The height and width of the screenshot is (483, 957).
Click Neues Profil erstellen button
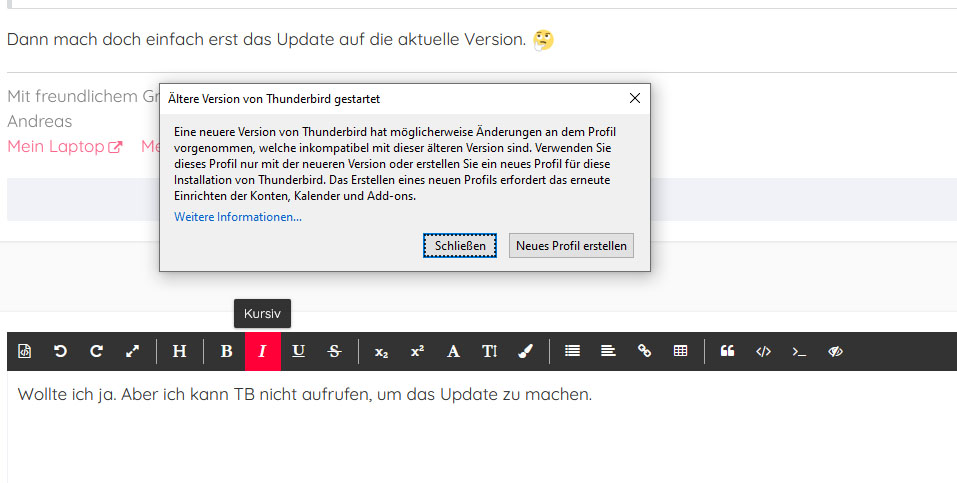[571, 245]
